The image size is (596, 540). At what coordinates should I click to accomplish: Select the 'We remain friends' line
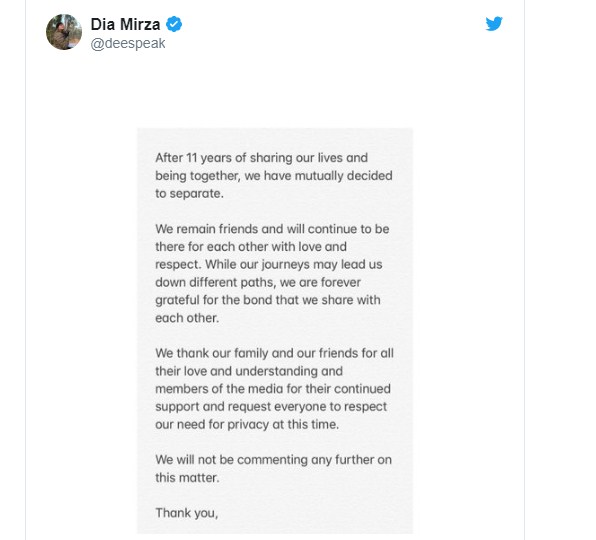pyautogui.click(x=272, y=229)
